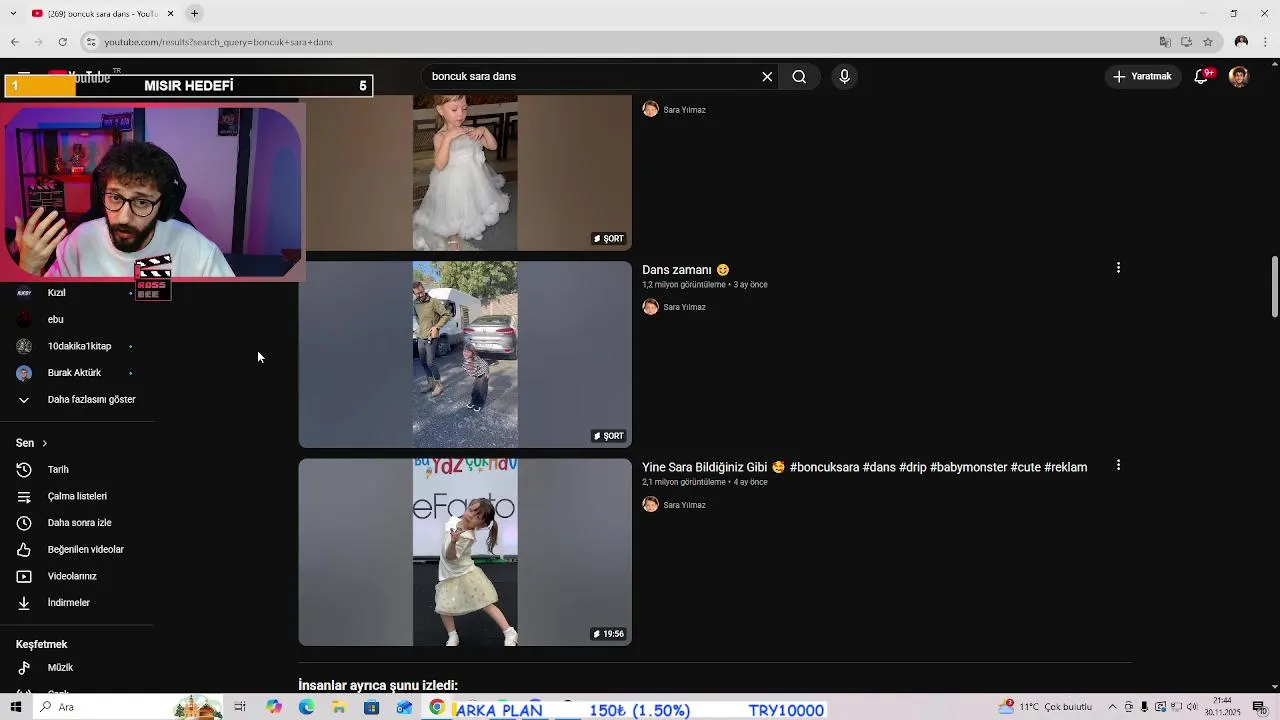
Task: Open the 'Dans zamanı' video title
Action: pos(686,270)
